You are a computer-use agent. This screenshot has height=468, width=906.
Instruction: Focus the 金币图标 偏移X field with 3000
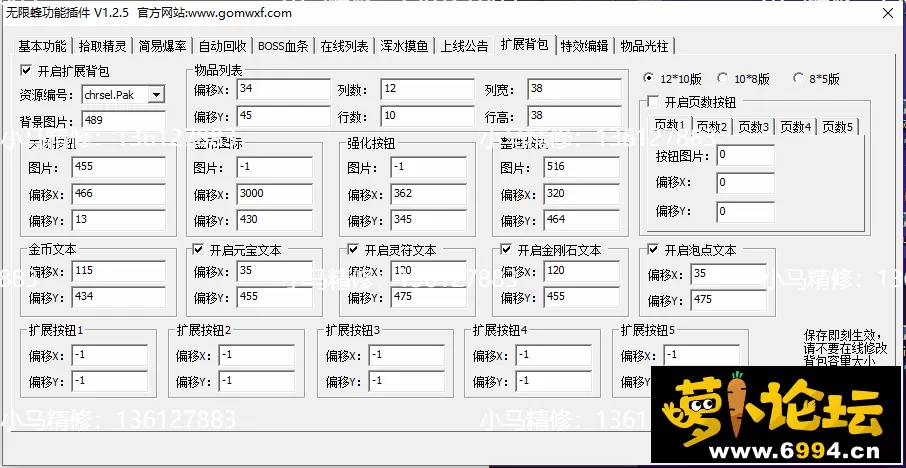(274, 194)
